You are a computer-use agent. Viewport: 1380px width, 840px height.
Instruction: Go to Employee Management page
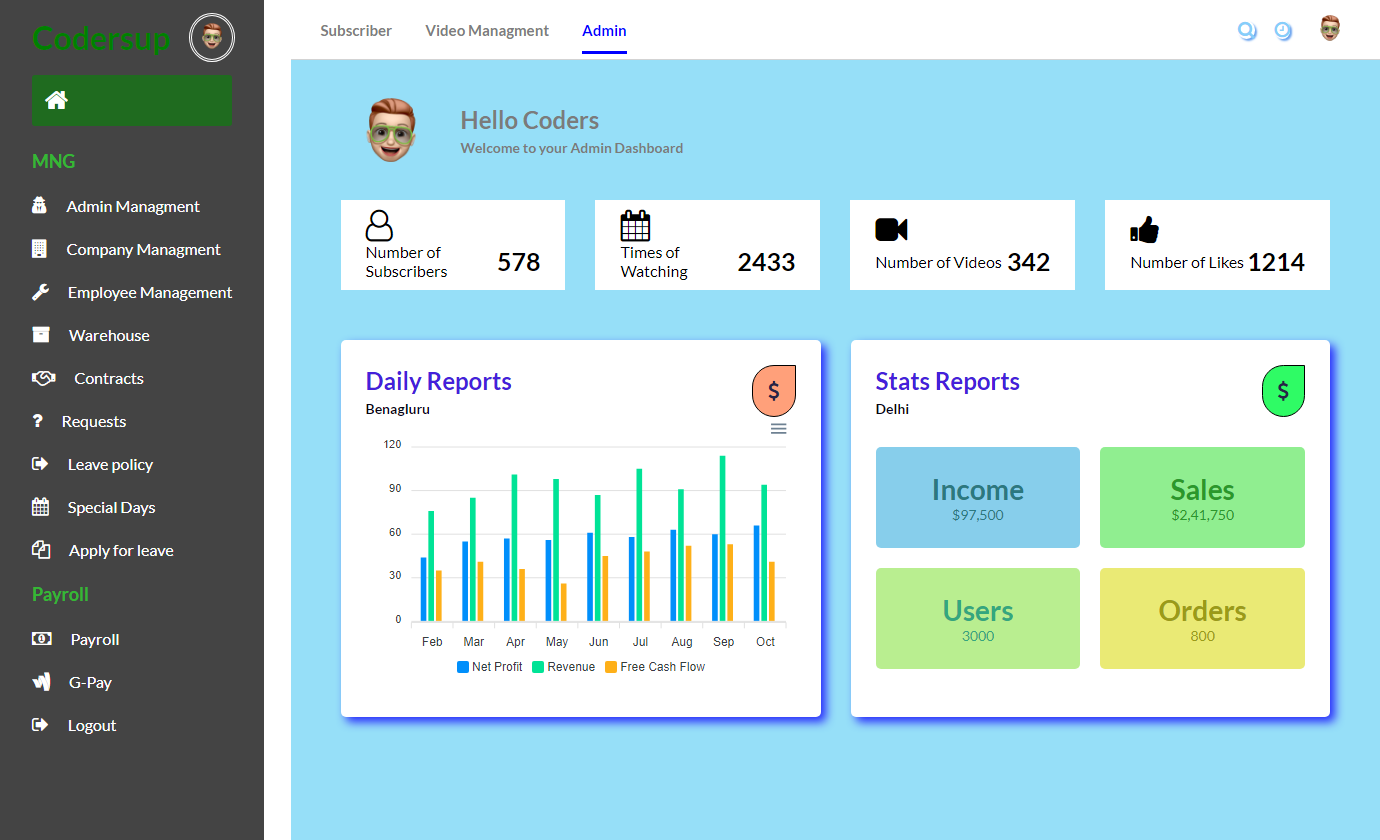[x=150, y=292]
